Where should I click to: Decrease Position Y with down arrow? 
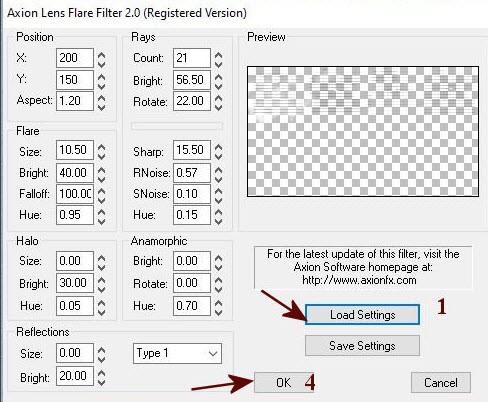(101, 85)
